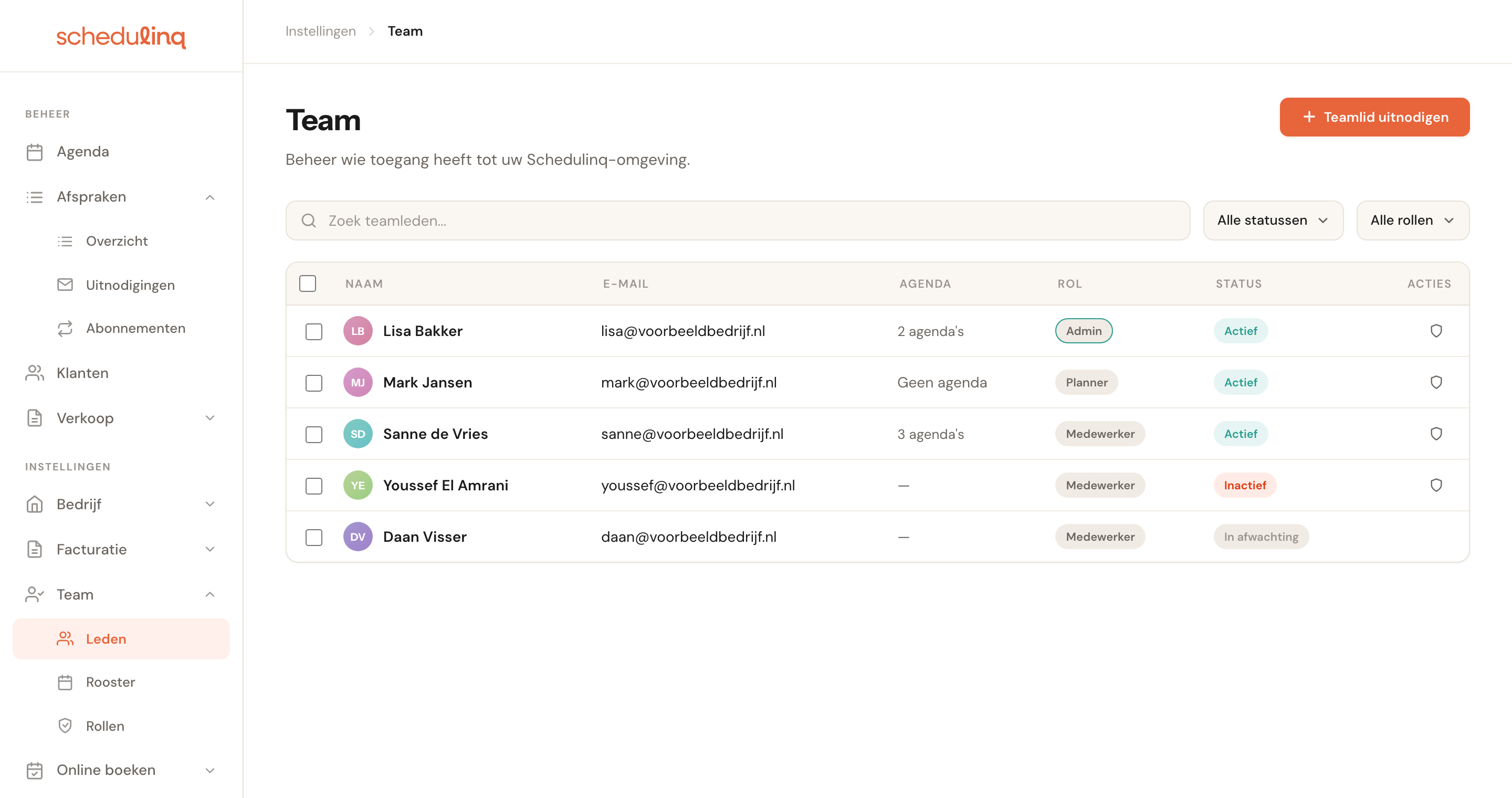Click the Afspraken list icon
Screen dimensions: 1512x798
(x=35, y=197)
